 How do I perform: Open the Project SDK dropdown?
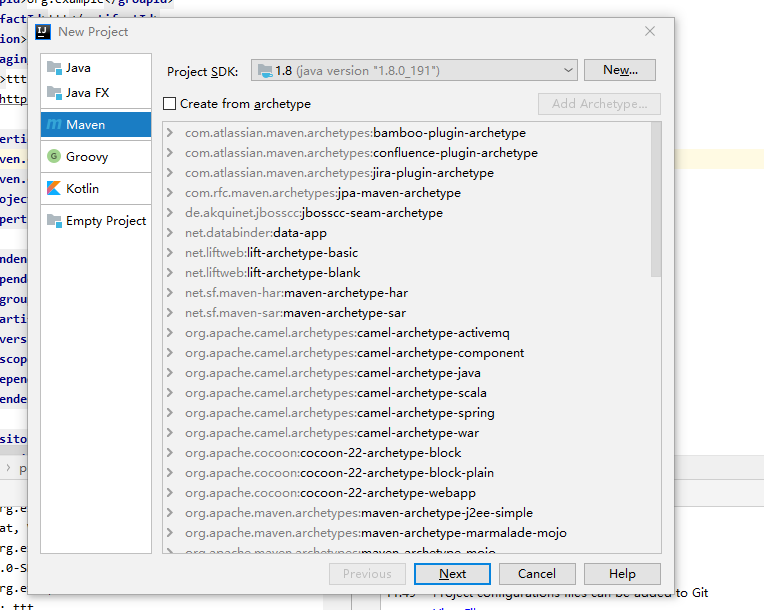568,70
